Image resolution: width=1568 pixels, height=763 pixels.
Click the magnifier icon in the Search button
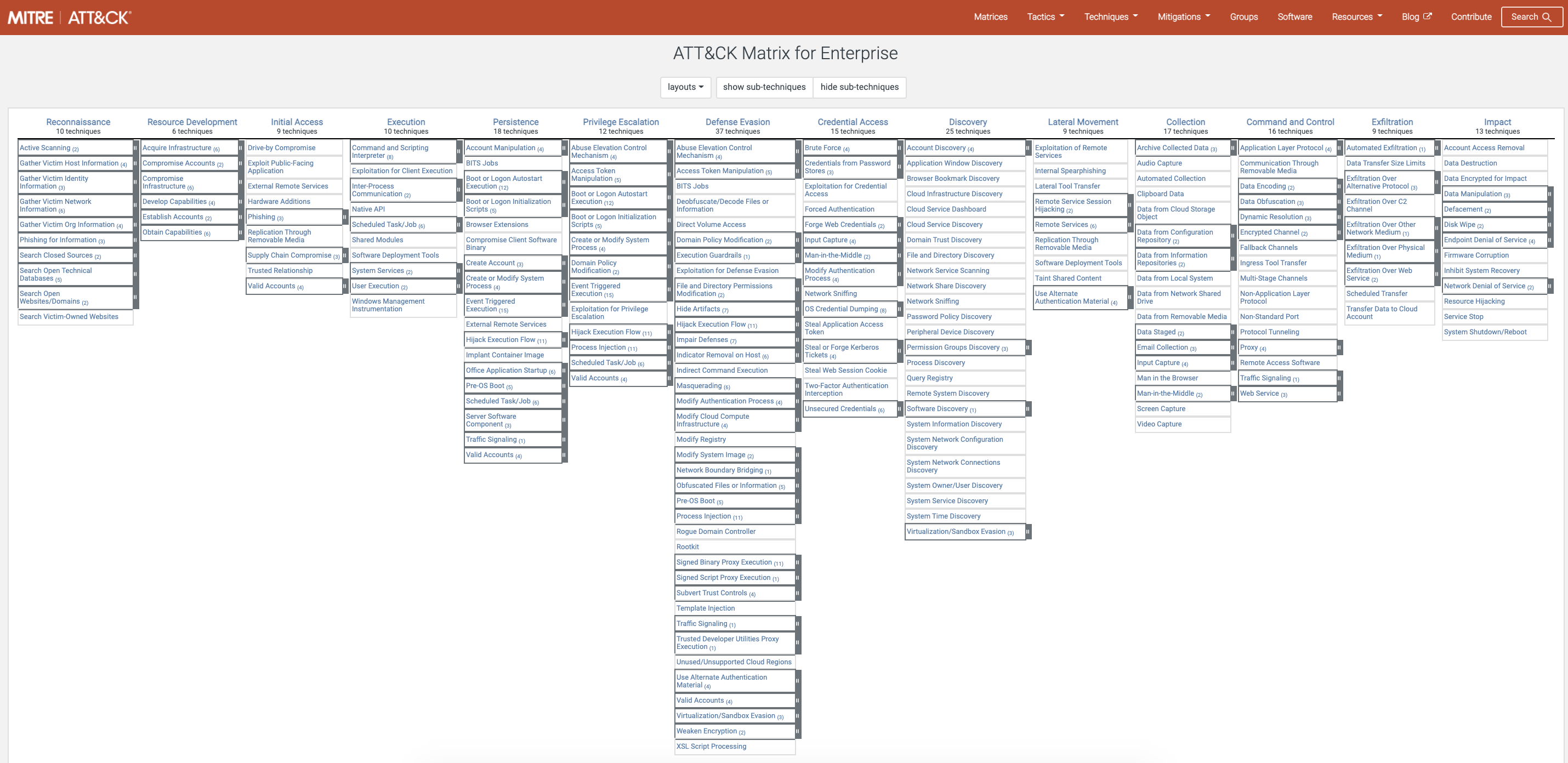[1547, 17]
